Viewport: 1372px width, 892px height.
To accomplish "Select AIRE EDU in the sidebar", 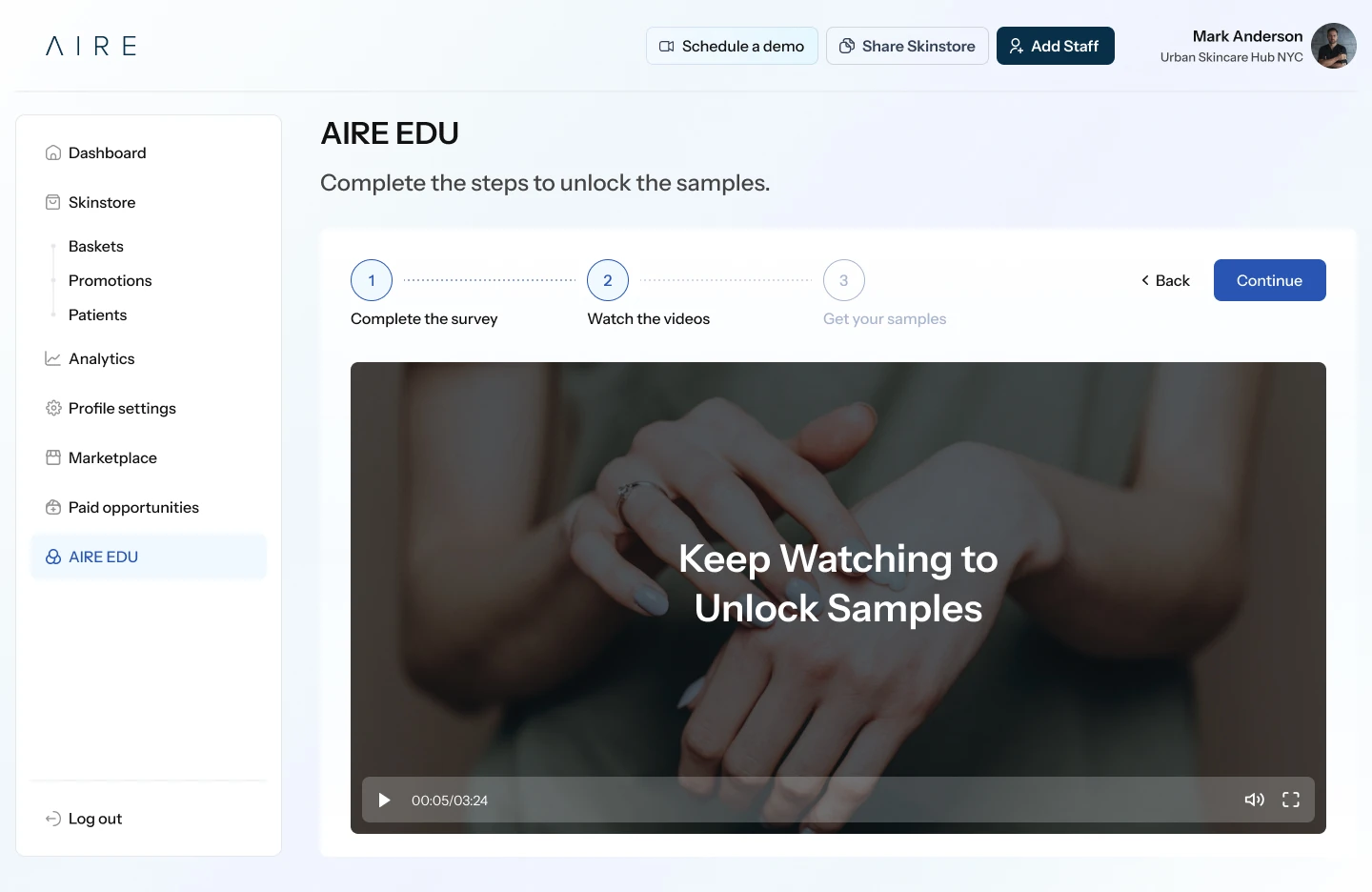I will tap(149, 557).
